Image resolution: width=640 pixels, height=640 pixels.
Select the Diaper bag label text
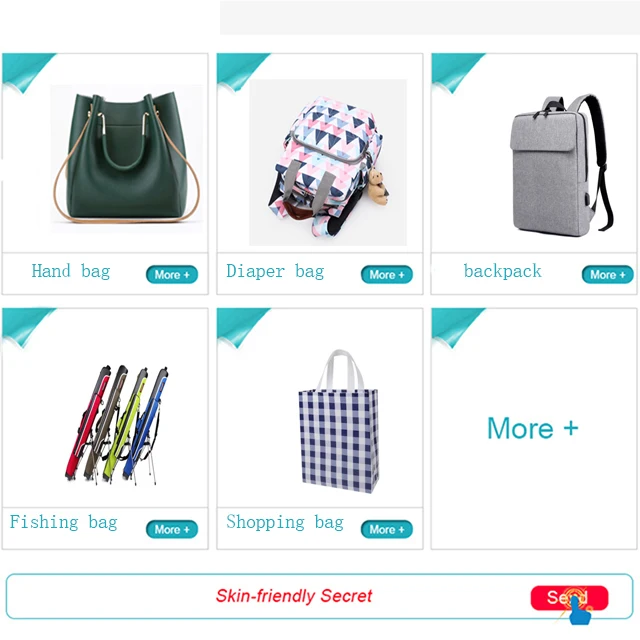(275, 271)
